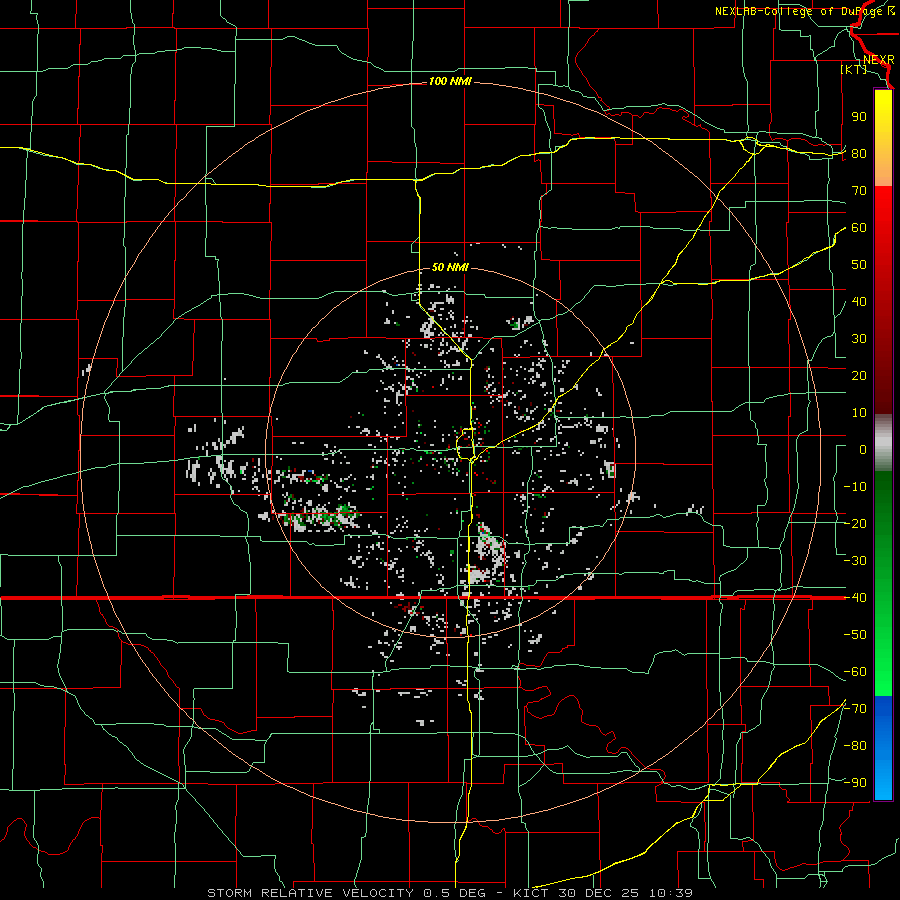The image size is (900, 900).
Task: Click the 50 value on velocity scale
Action: tap(859, 265)
